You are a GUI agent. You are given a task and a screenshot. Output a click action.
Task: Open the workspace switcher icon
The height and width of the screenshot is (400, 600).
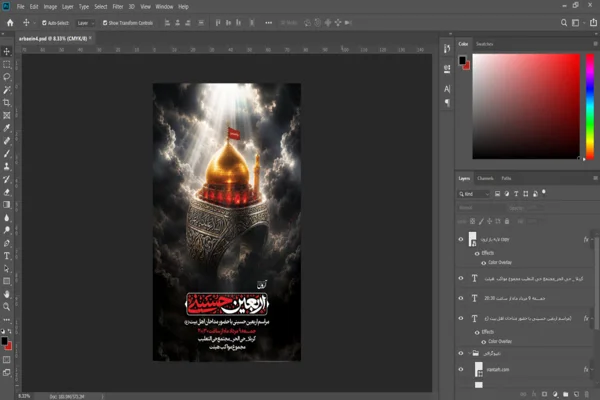[576, 23]
